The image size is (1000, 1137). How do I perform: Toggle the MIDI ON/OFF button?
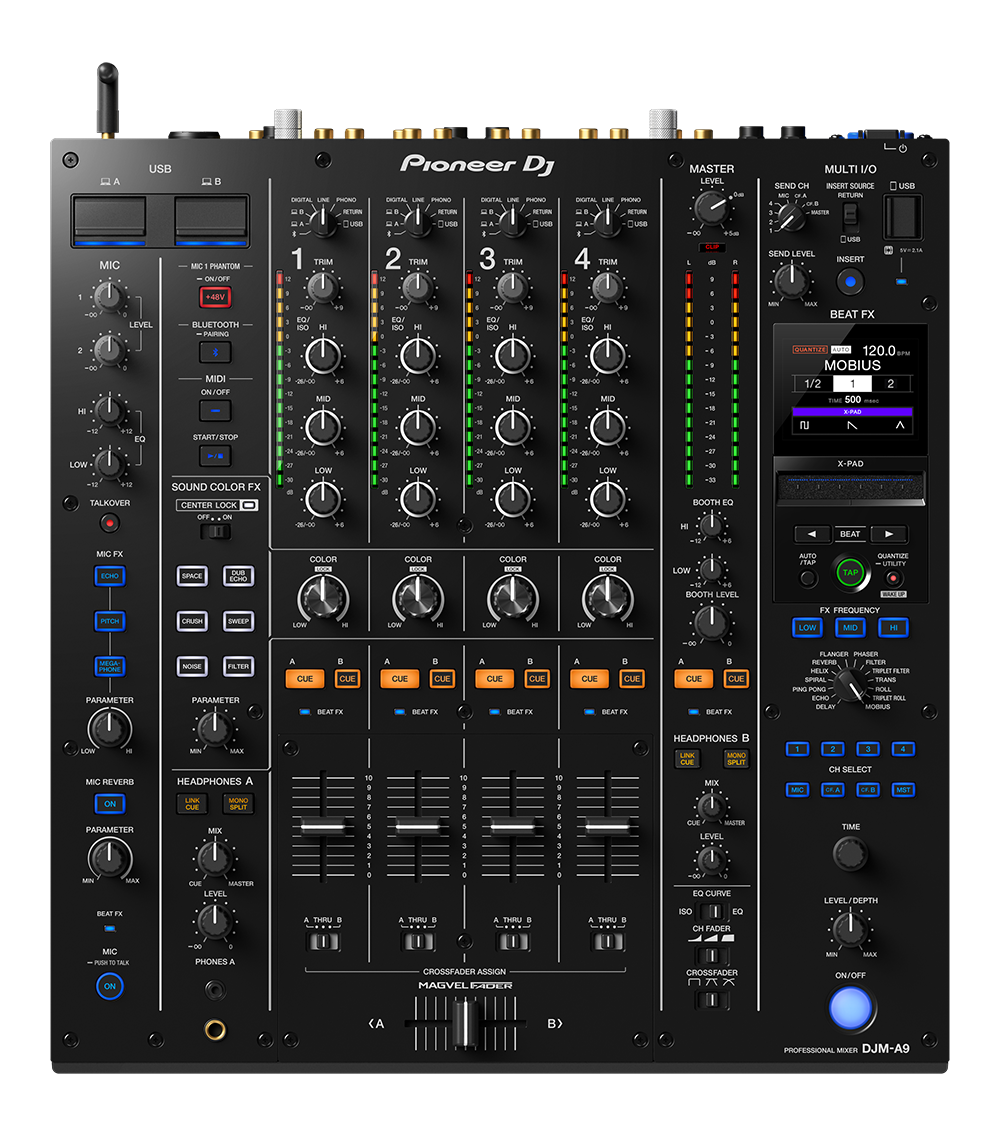tap(215, 410)
